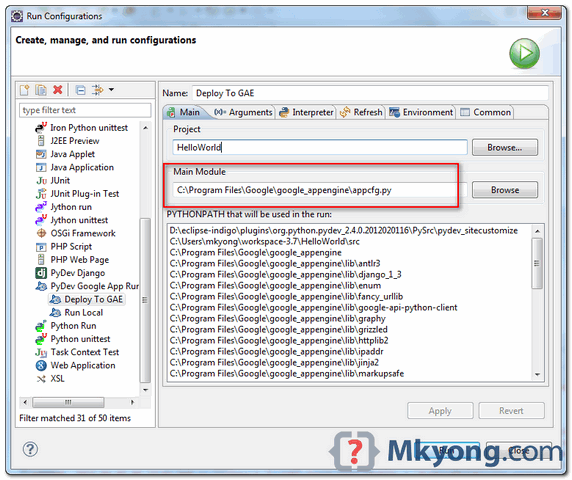572x480 pixels.
Task: Click the Apply button
Action: [x=440, y=411]
